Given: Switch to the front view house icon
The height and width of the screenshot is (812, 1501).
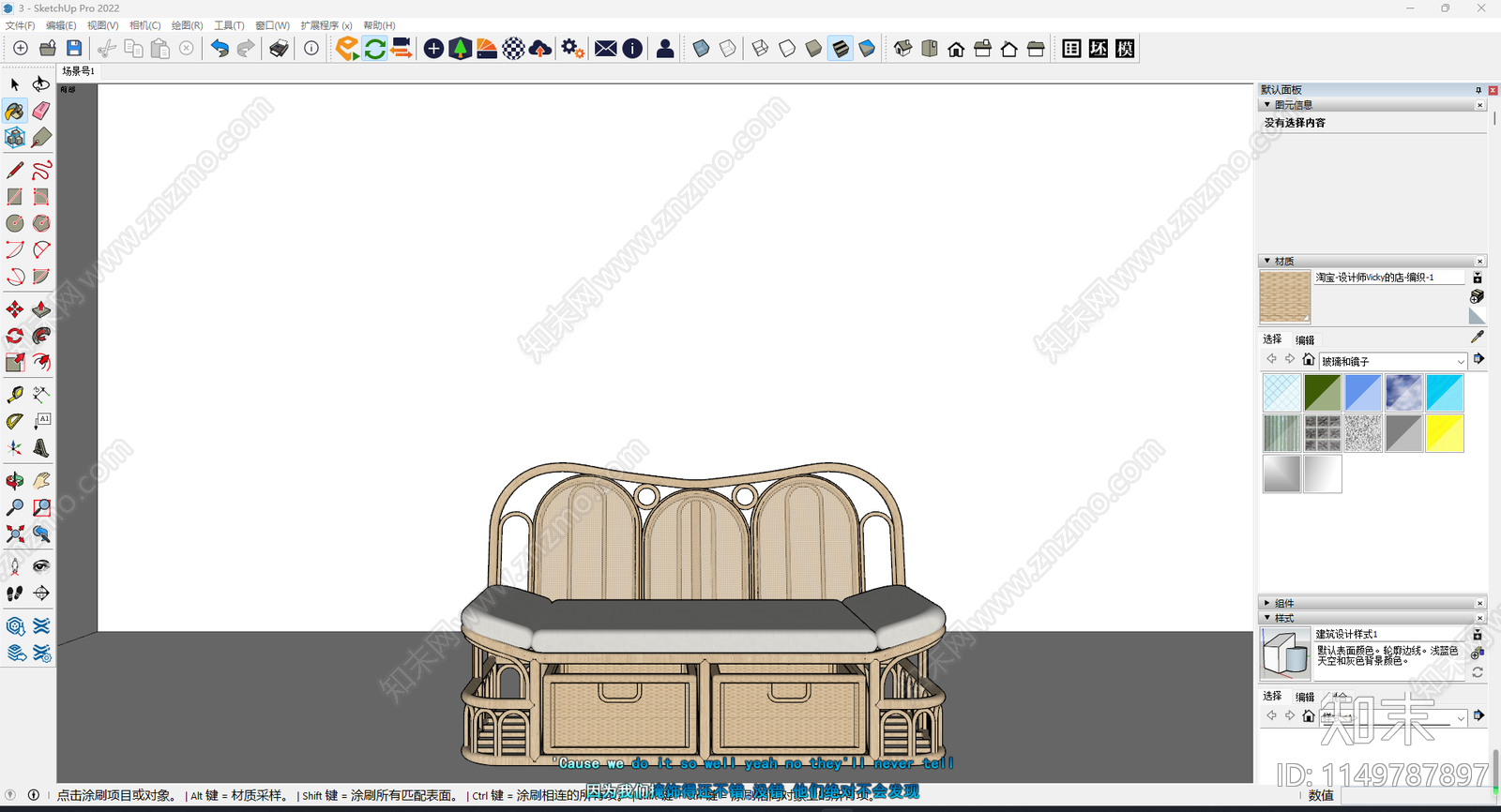Looking at the screenshot, I should tap(956, 49).
